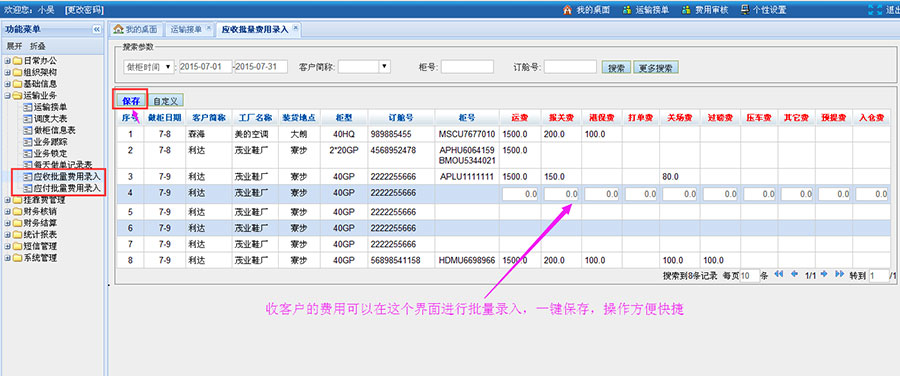Viewport: 900px width, 376px height.
Task: Go to first page of records
Action: pos(778,274)
